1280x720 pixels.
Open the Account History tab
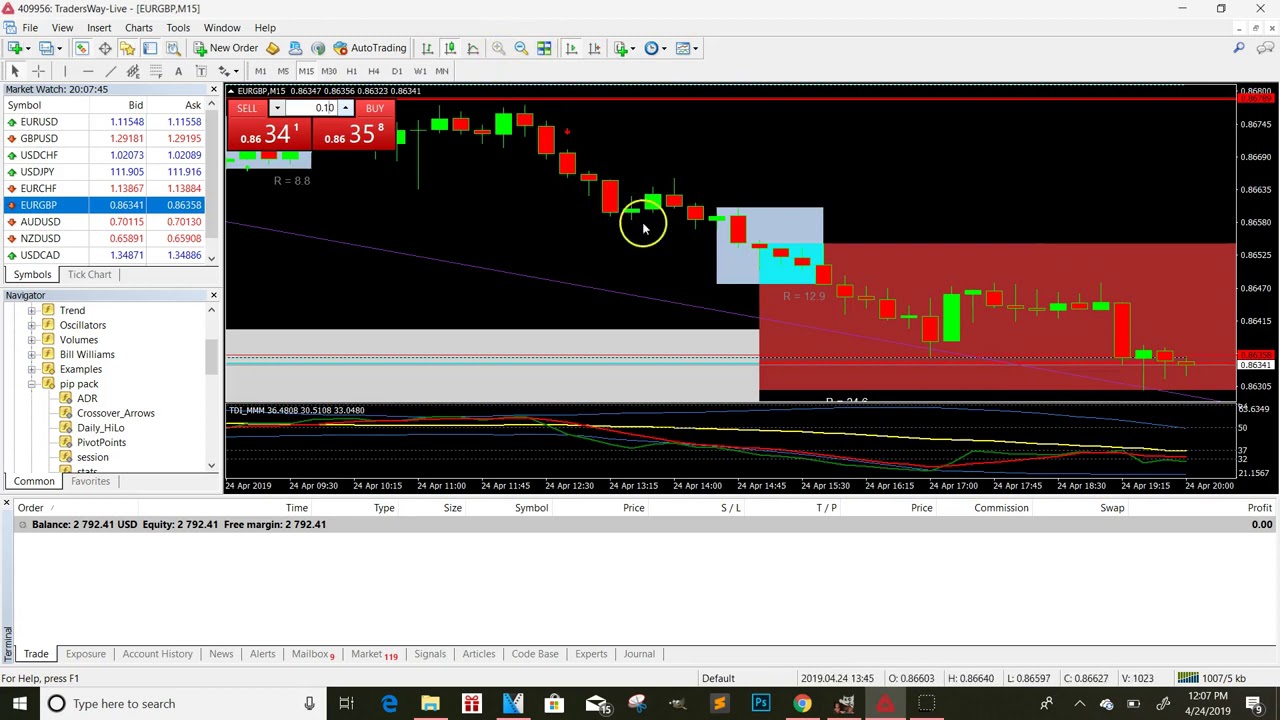click(157, 654)
